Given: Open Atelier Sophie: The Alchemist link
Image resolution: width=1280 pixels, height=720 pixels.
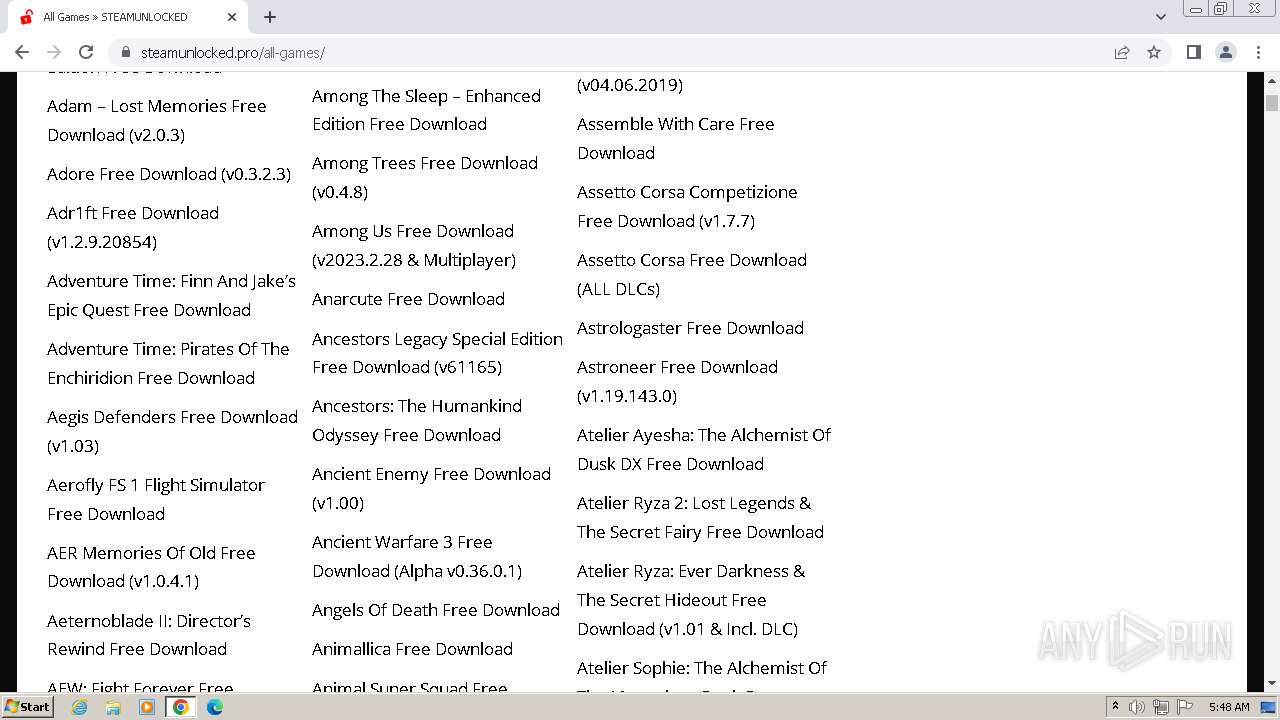Looking at the screenshot, I should pos(702,675).
